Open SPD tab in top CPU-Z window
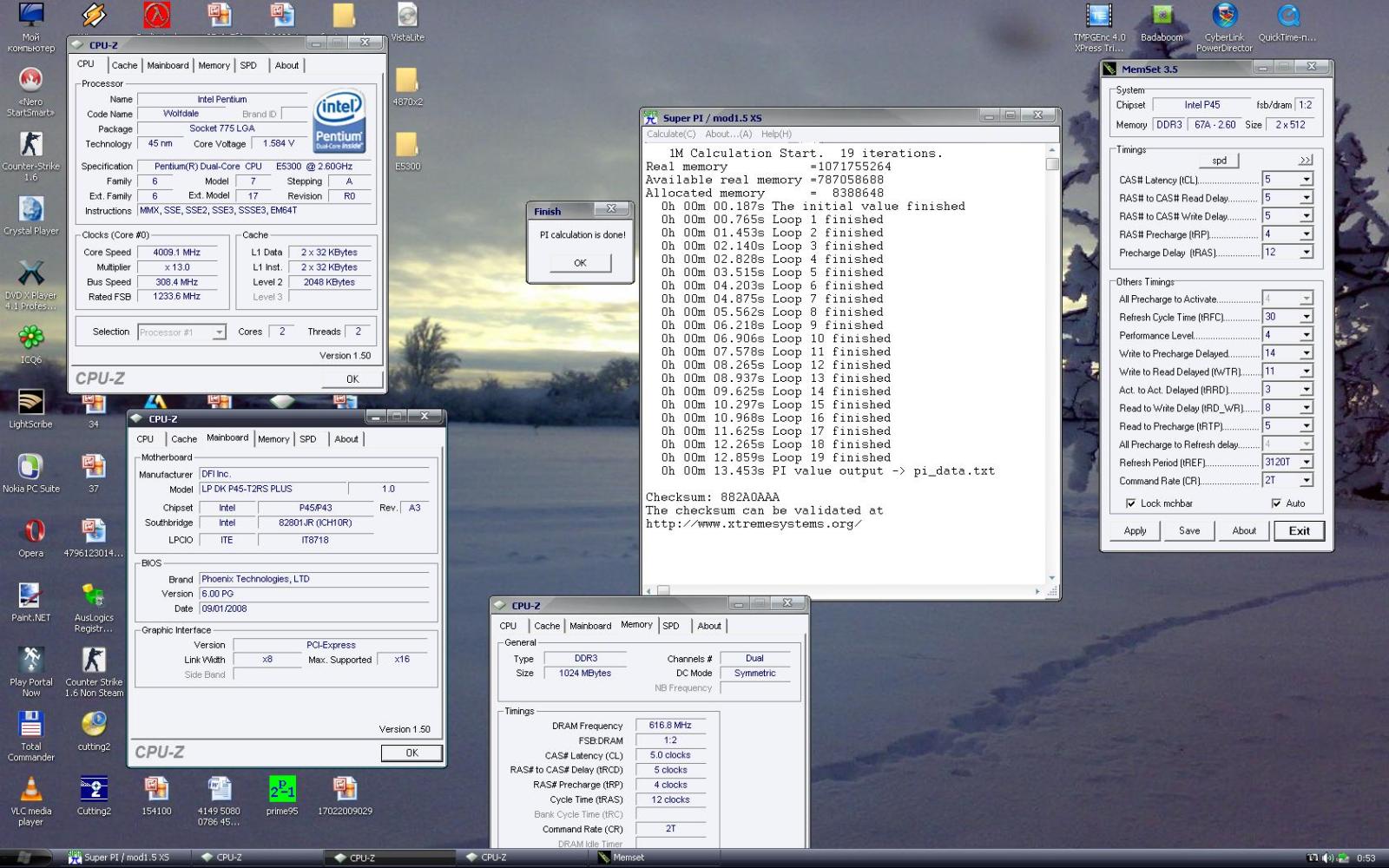 click(x=248, y=66)
